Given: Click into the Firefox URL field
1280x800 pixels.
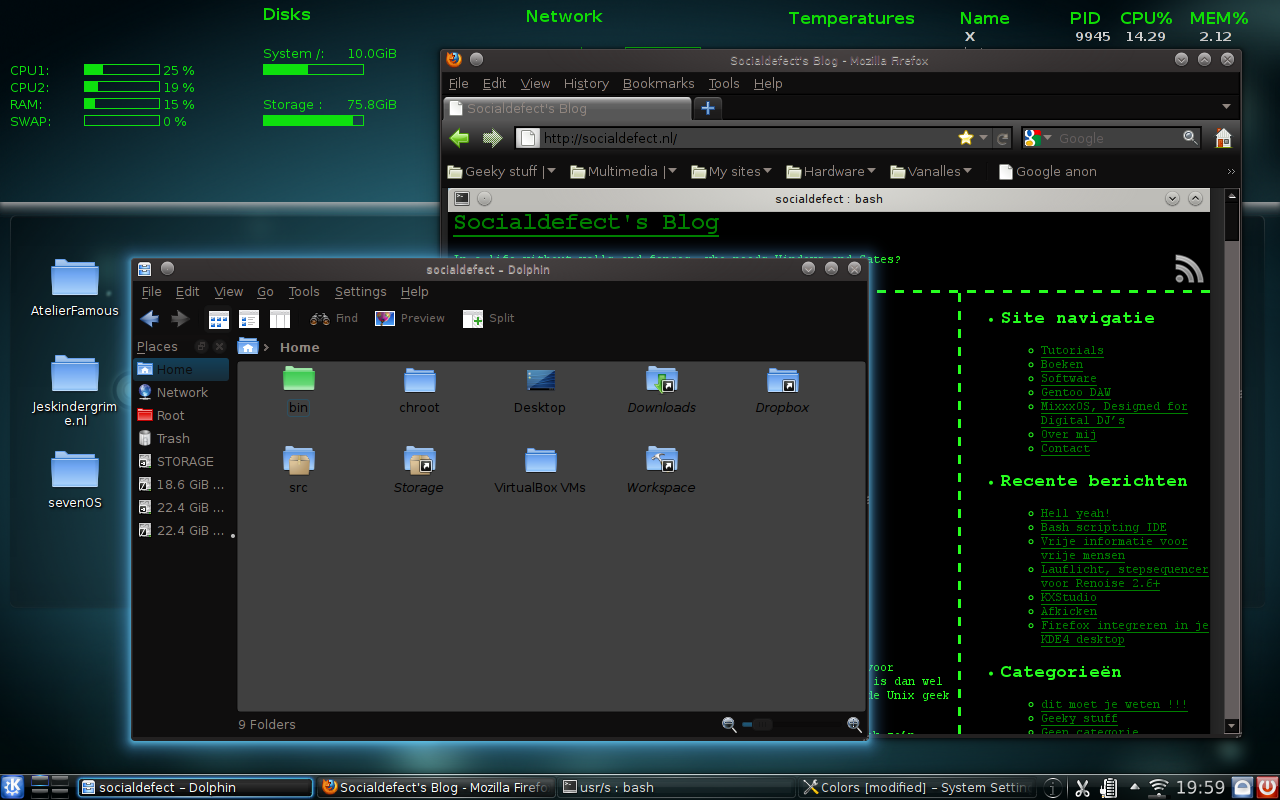Looking at the screenshot, I should [750, 138].
